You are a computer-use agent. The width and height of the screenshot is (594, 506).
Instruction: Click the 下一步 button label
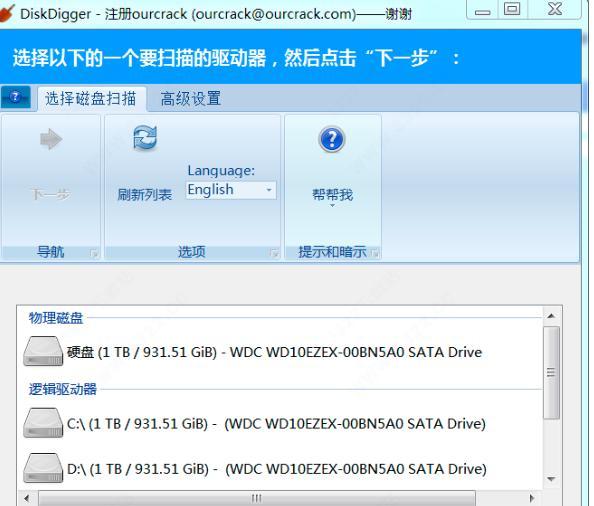point(50,195)
